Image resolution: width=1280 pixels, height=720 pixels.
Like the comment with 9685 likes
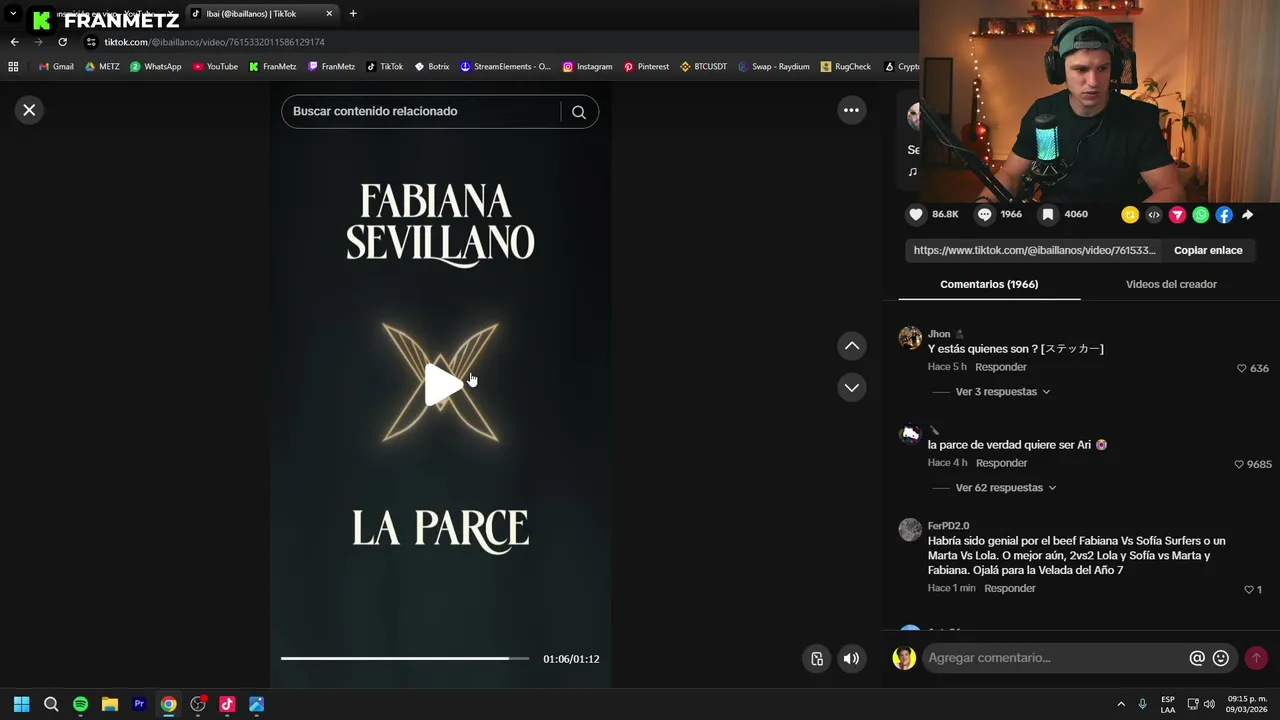click(x=1239, y=464)
